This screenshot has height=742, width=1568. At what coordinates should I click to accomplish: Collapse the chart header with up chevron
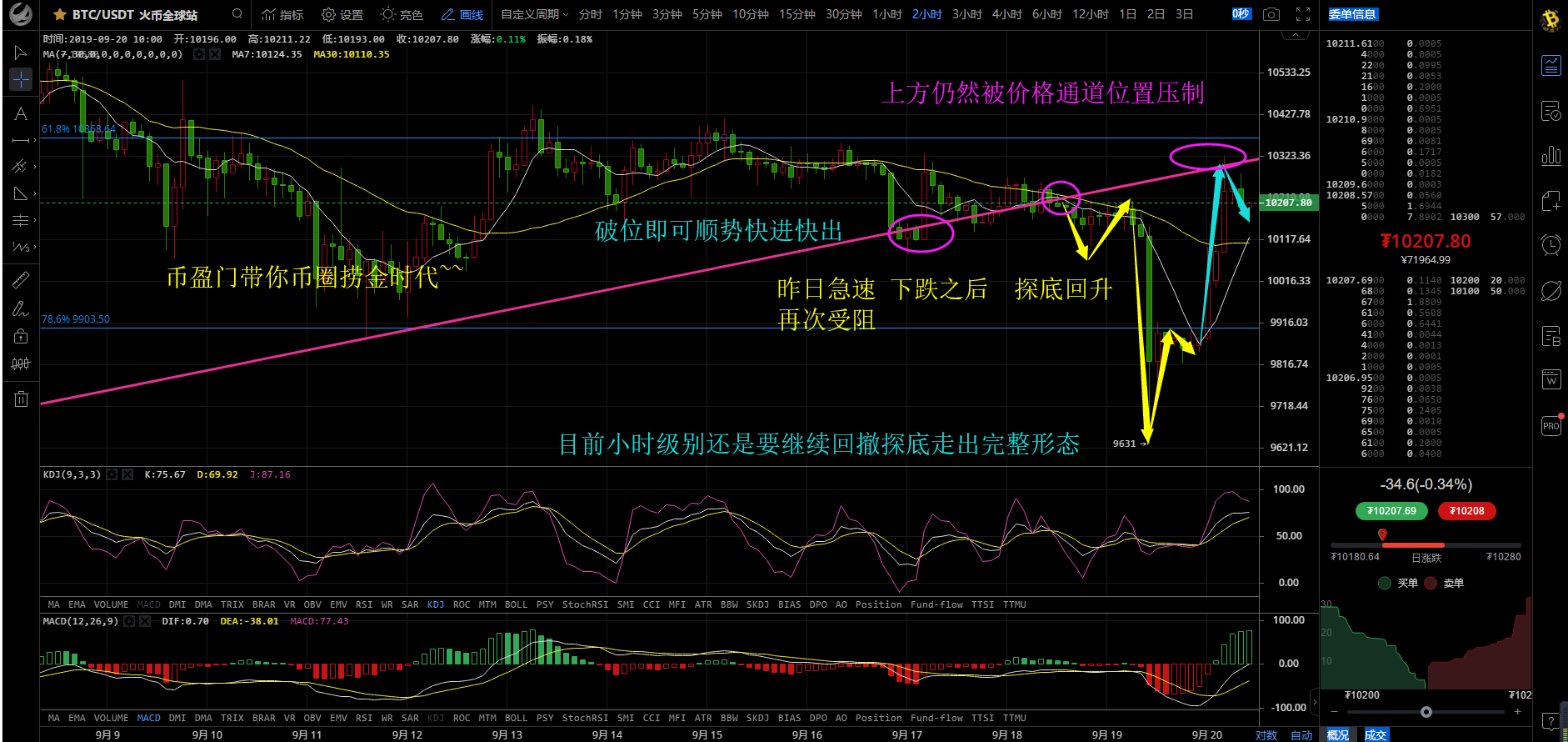pos(1295,35)
